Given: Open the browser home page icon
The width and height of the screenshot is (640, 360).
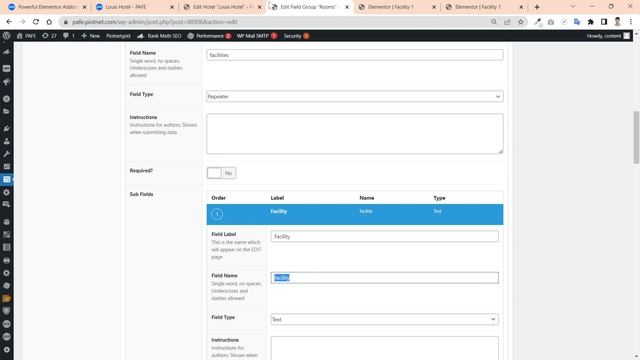Looking at the screenshot, I should 49,22.
